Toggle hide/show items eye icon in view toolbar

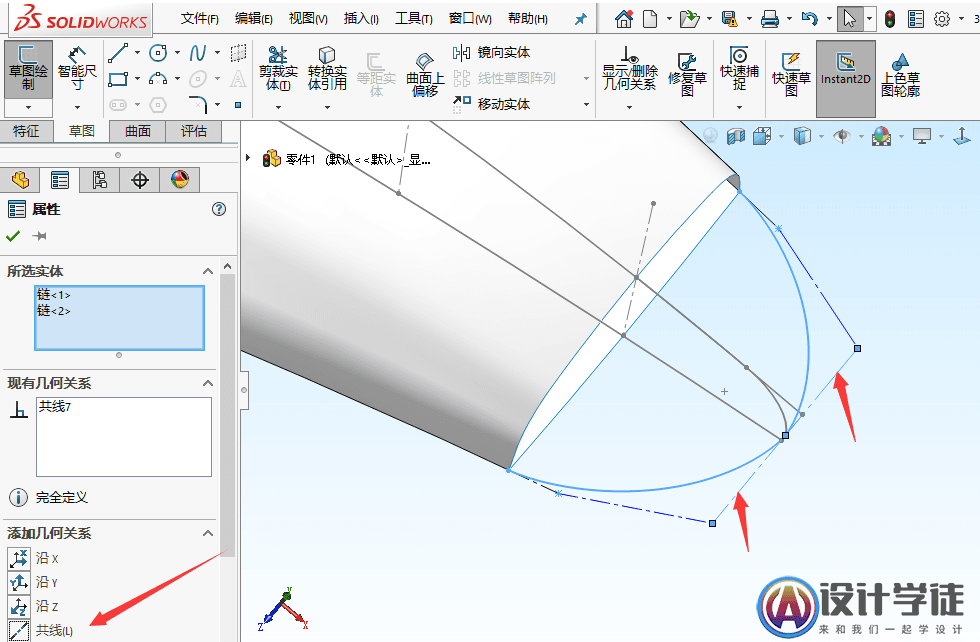point(842,136)
